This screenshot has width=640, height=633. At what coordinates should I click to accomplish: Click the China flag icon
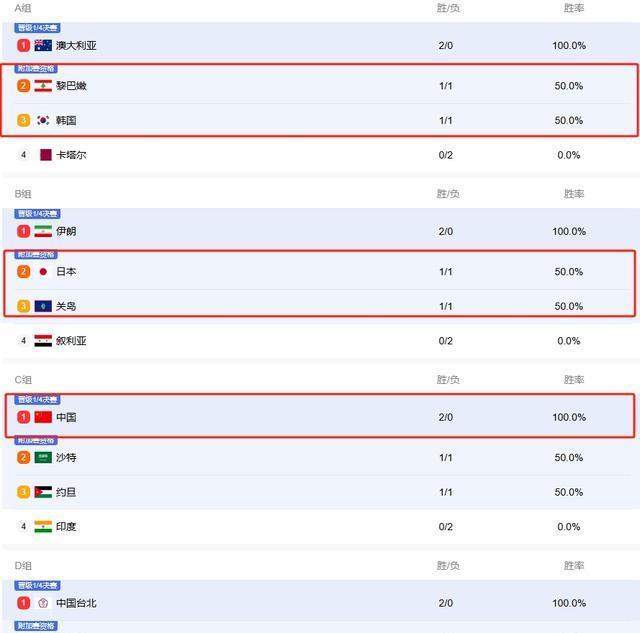(x=43, y=417)
